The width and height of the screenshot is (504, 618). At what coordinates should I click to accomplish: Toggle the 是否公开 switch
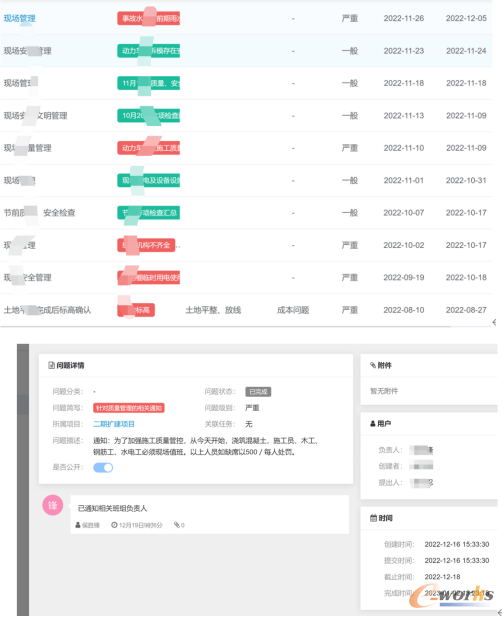tap(103, 467)
